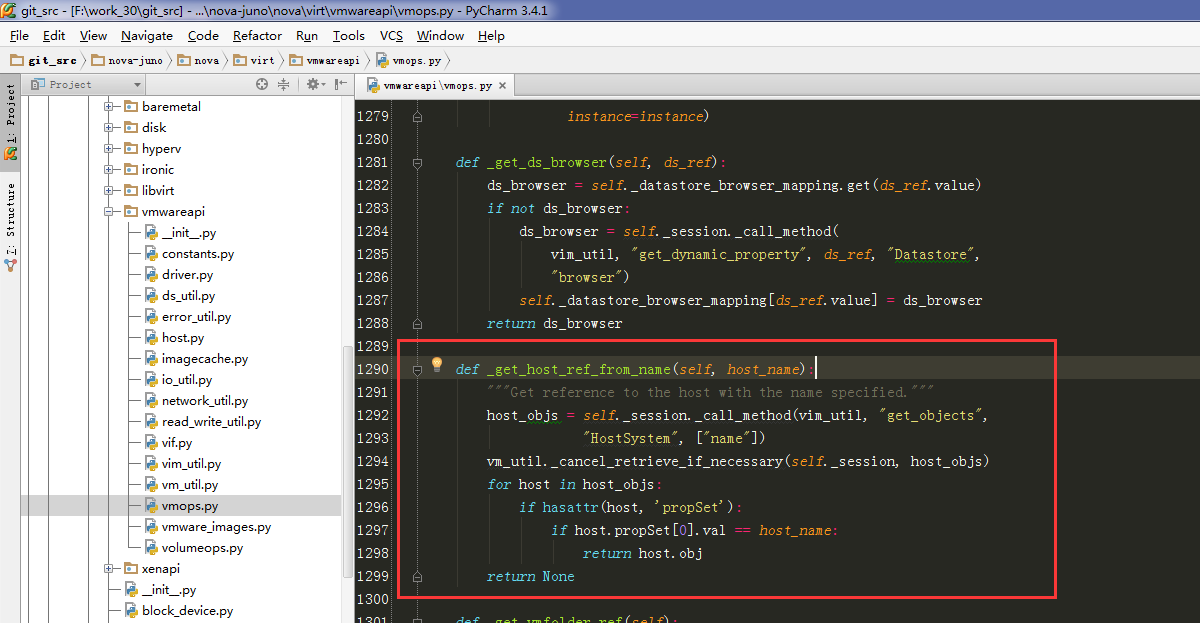This screenshot has width=1200, height=623.
Task: Open the View menu
Action: point(93,35)
